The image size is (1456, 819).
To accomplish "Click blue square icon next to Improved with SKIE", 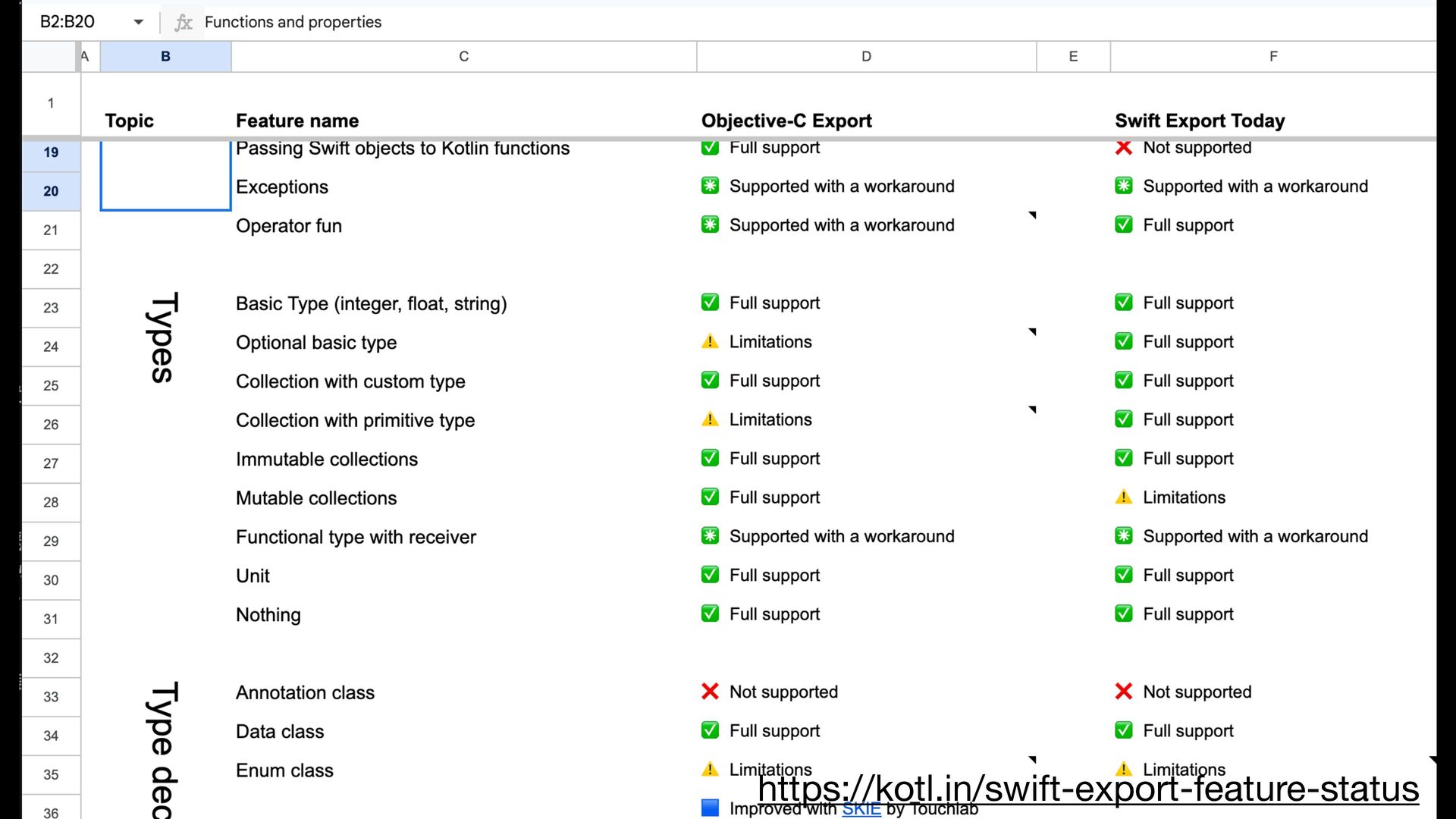I will 710,808.
